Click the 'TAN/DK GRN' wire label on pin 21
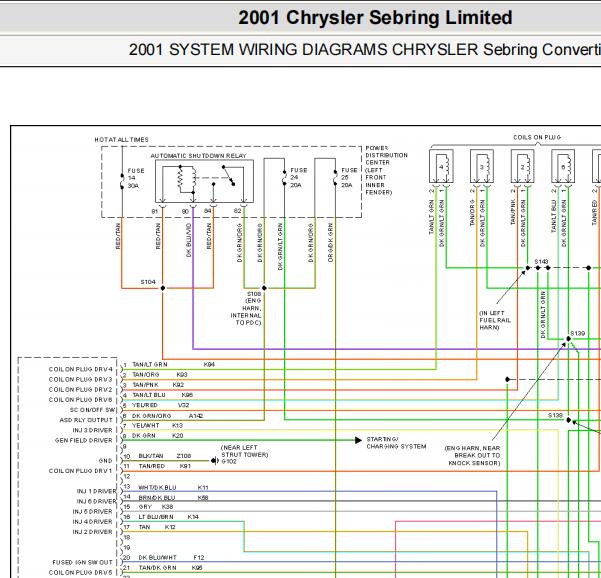This screenshot has width=601, height=578. (158, 567)
